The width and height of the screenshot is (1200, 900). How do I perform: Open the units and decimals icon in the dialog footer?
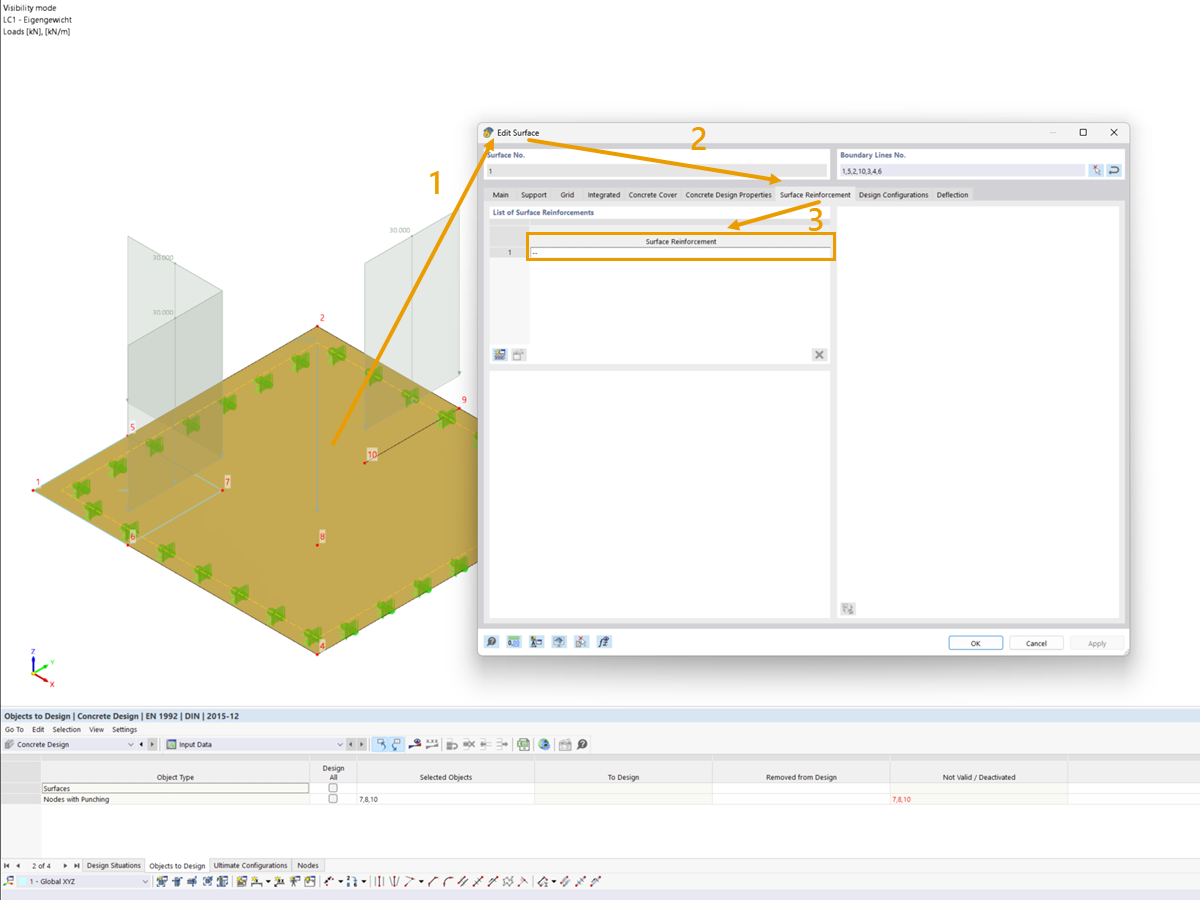(x=514, y=642)
